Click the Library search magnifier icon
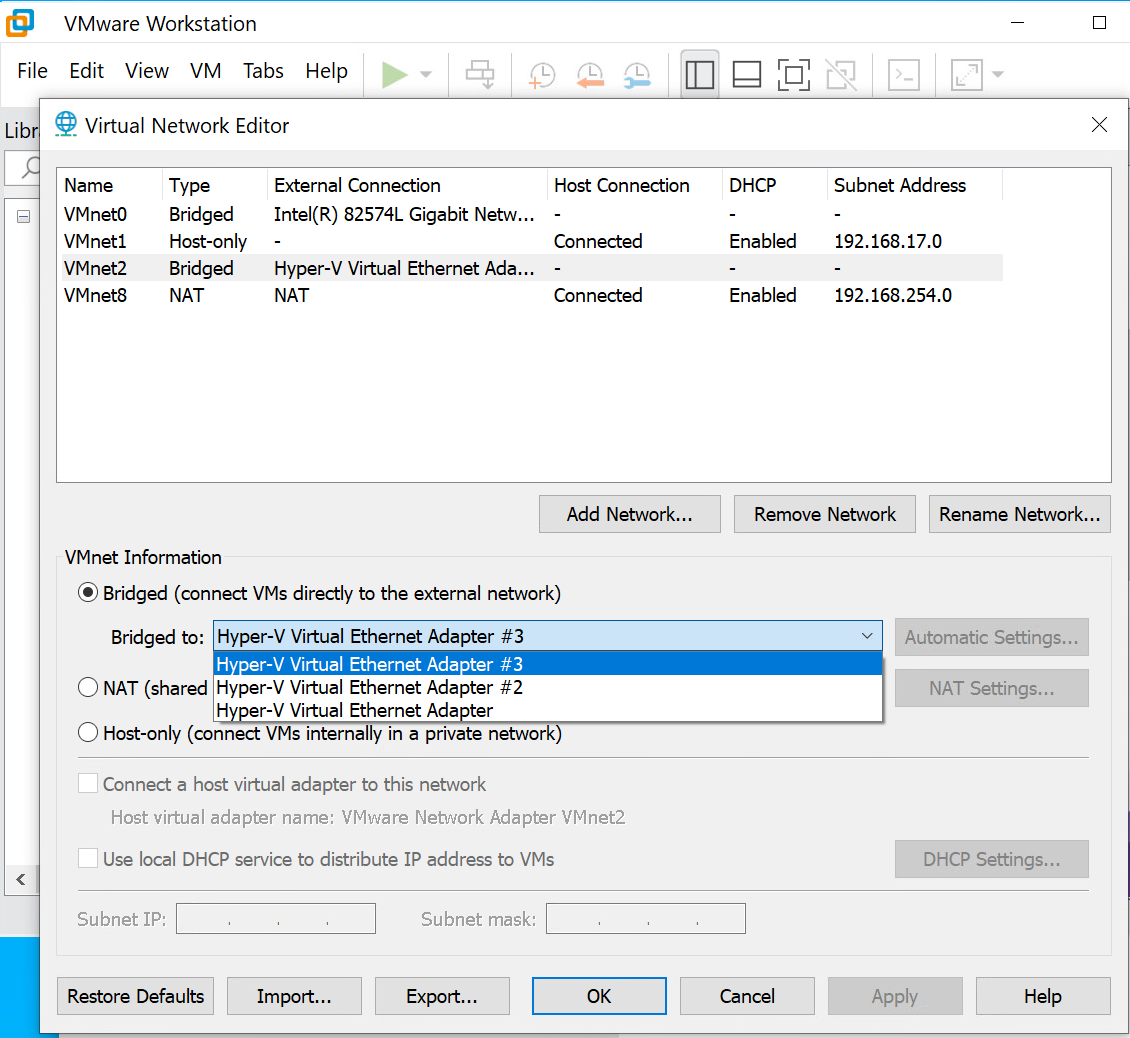The width and height of the screenshot is (1130, 1038). pyautogui.click(x=30, y=168)
